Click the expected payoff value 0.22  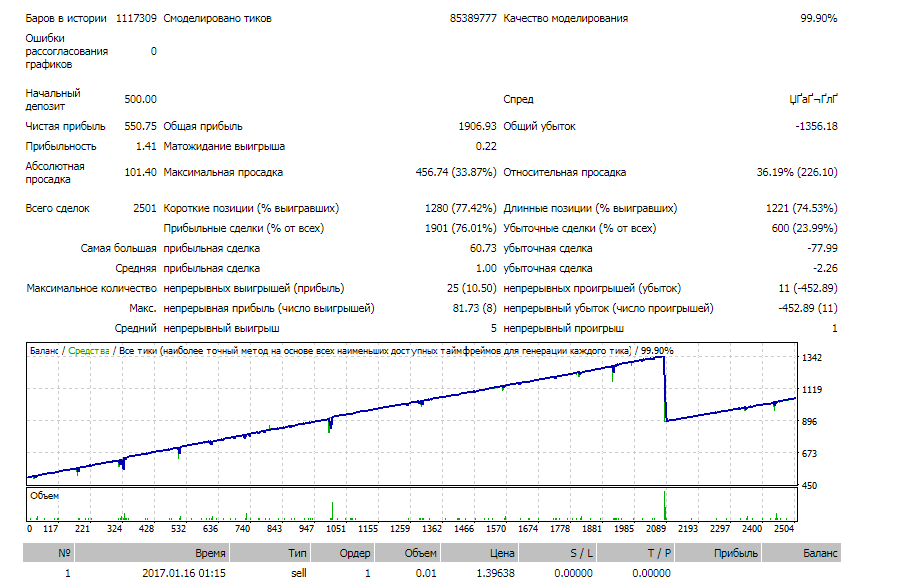[486, 146]
